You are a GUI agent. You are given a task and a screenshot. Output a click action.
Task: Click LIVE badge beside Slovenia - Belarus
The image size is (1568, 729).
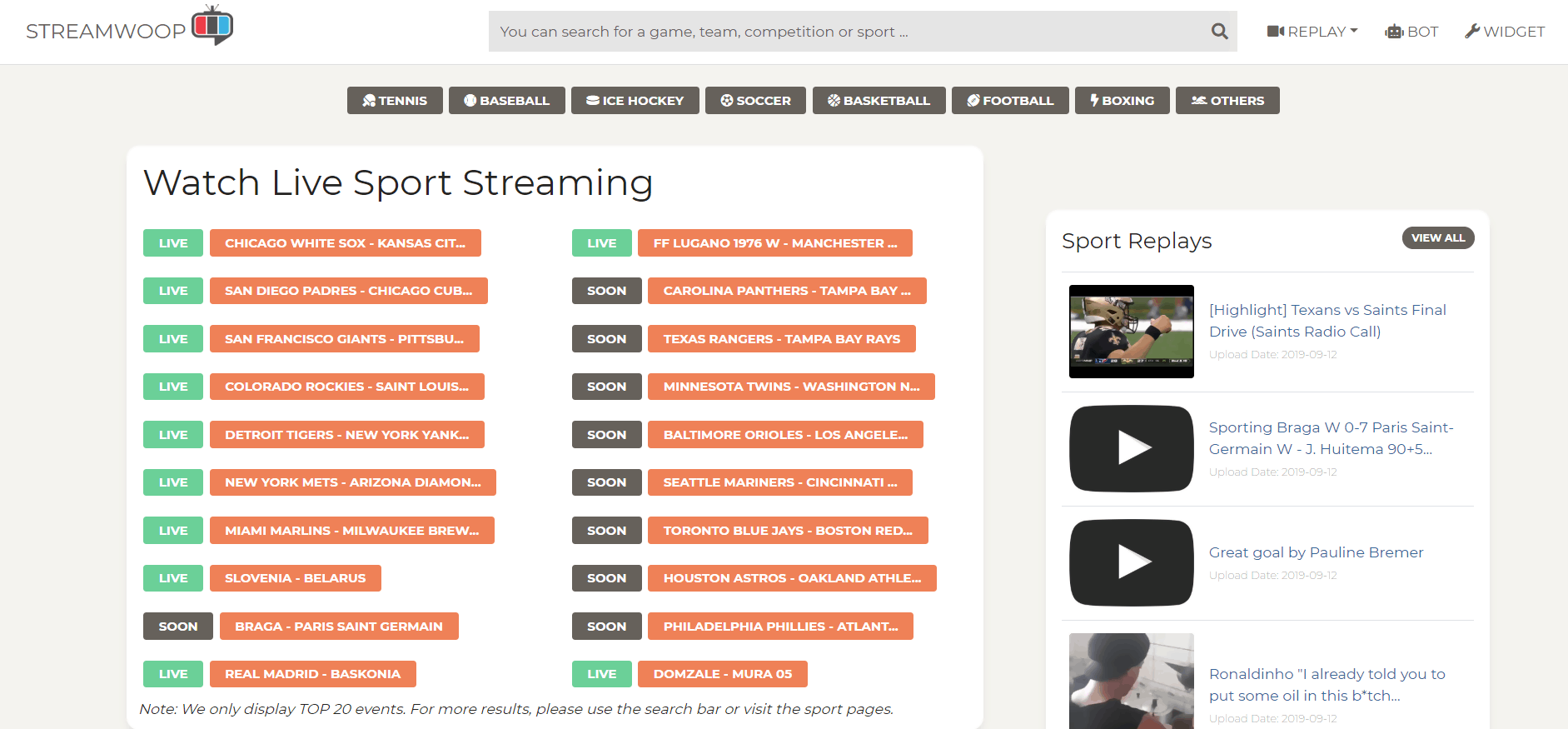(173, 578)
